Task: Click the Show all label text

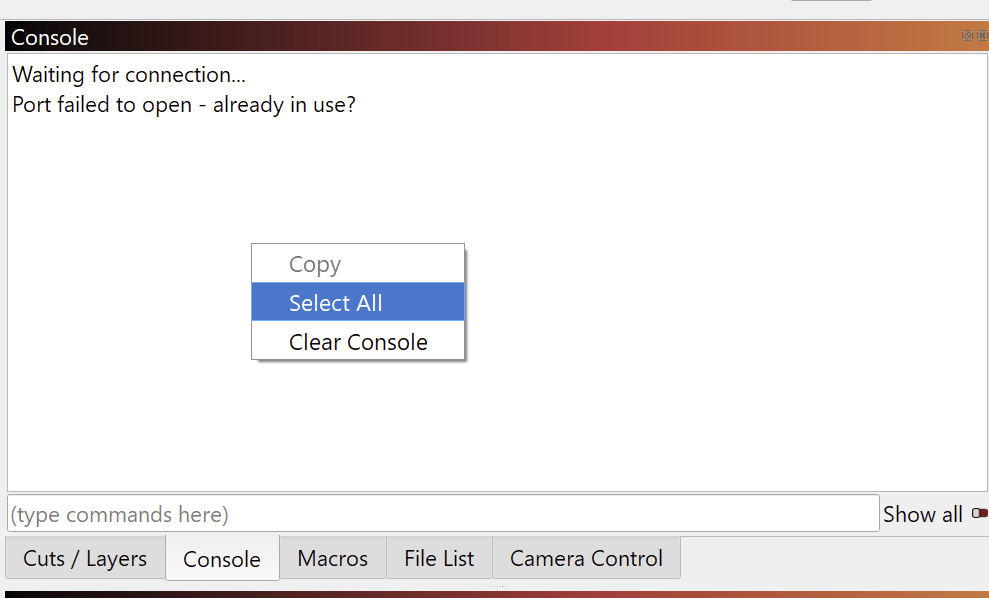Action: (x=922, y=514)
